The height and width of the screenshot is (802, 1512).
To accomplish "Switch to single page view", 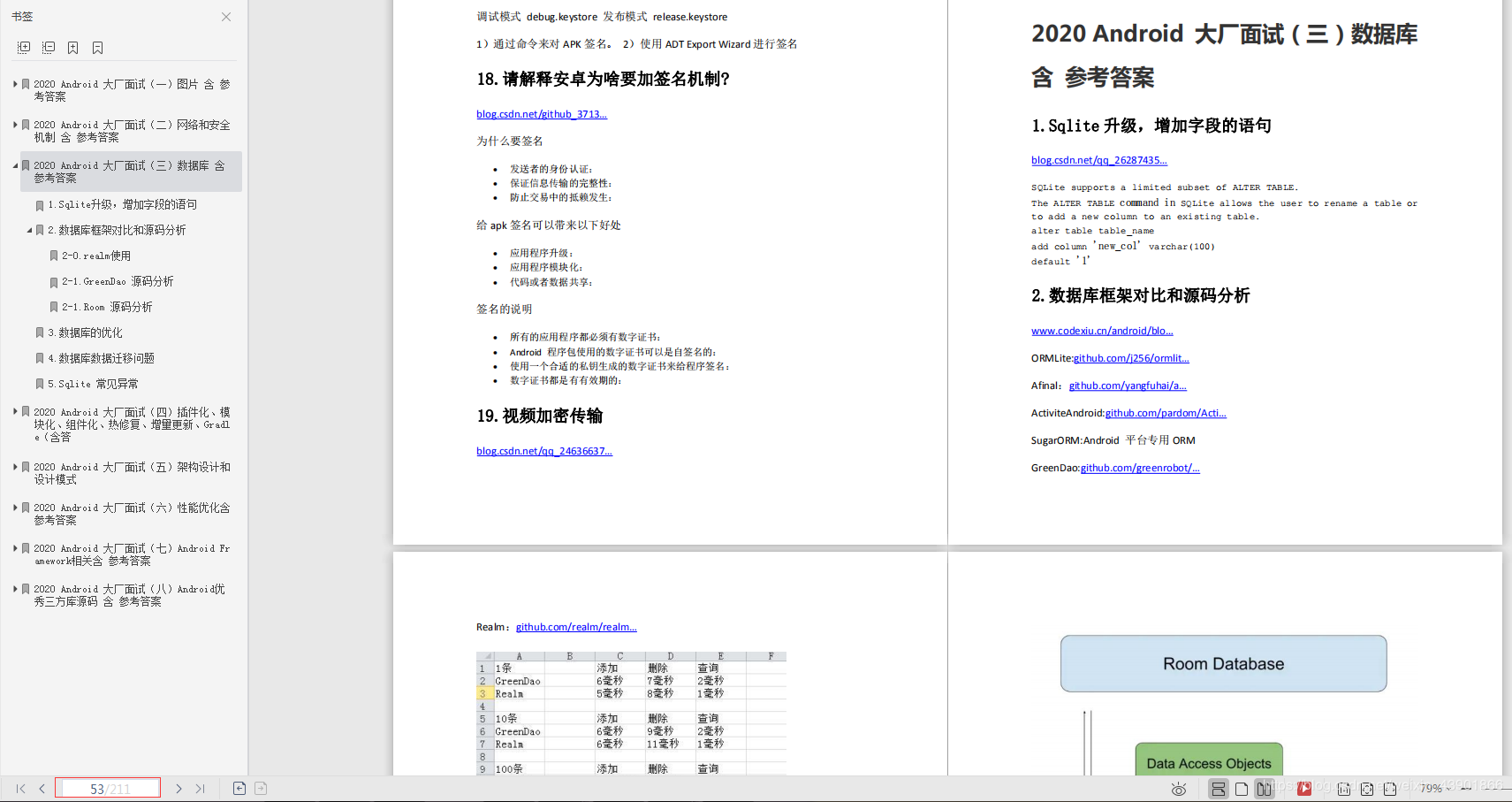I will (1242, 789).
